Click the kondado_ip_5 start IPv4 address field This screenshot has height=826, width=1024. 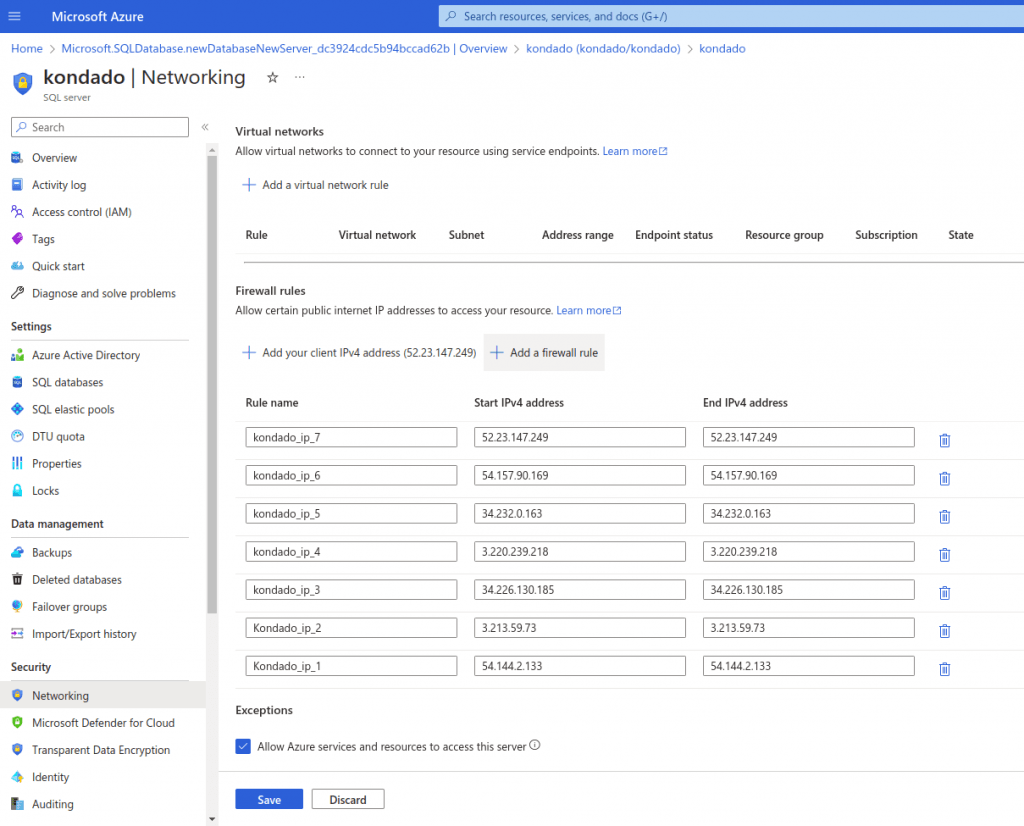point(579,513)
